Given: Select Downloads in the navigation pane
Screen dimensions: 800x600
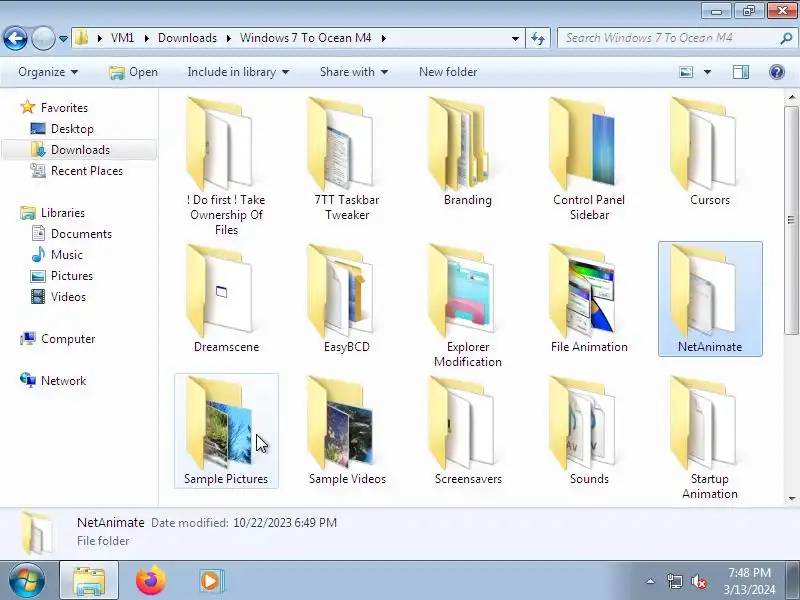Looking at the screenshot, I should coord(79,149).
